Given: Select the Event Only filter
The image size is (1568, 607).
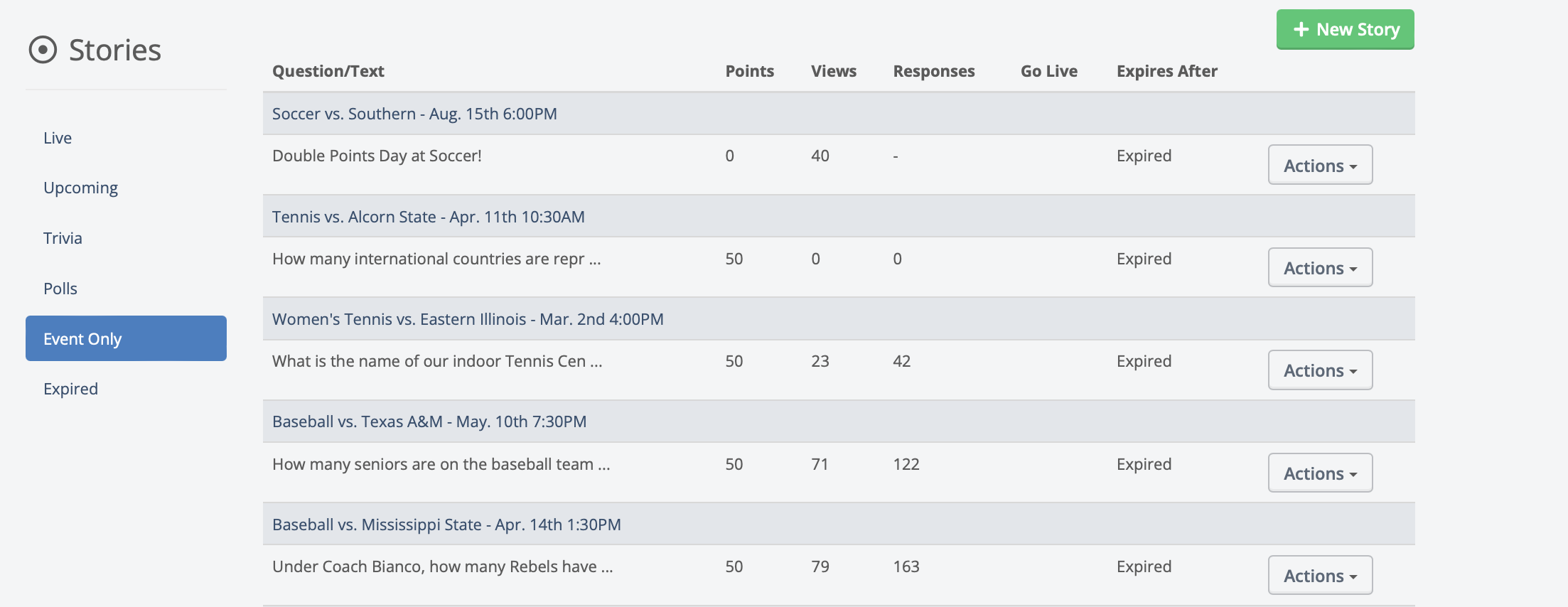Looking at the screenshot, I should click(126, 338).
